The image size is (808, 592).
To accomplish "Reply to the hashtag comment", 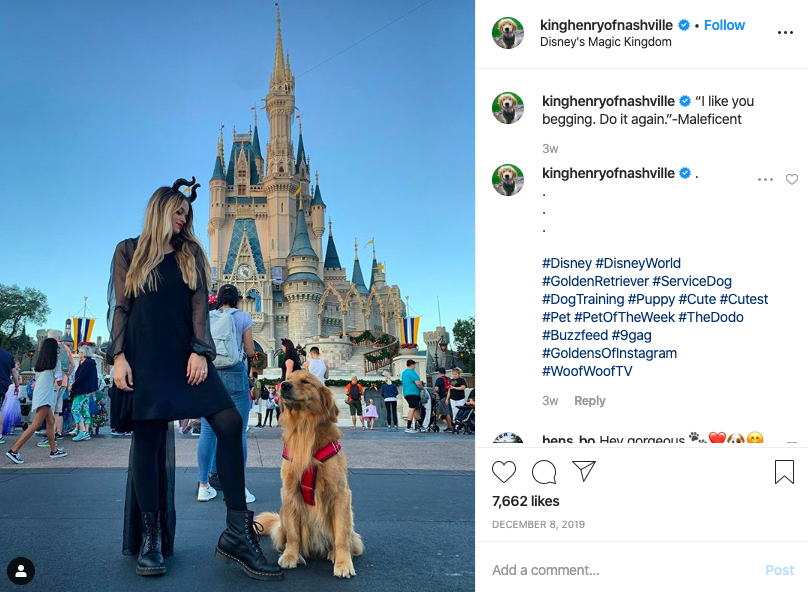I will point(590,401).
